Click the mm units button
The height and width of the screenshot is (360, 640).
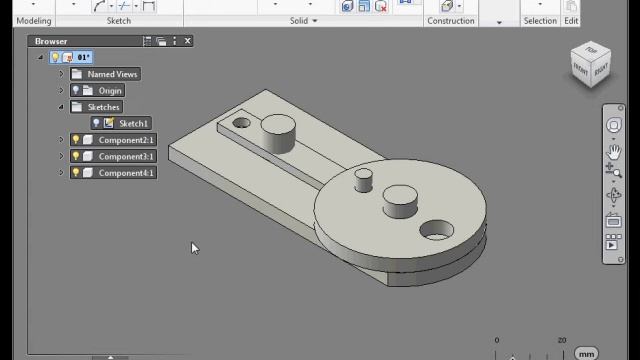(x=586, y=354)
